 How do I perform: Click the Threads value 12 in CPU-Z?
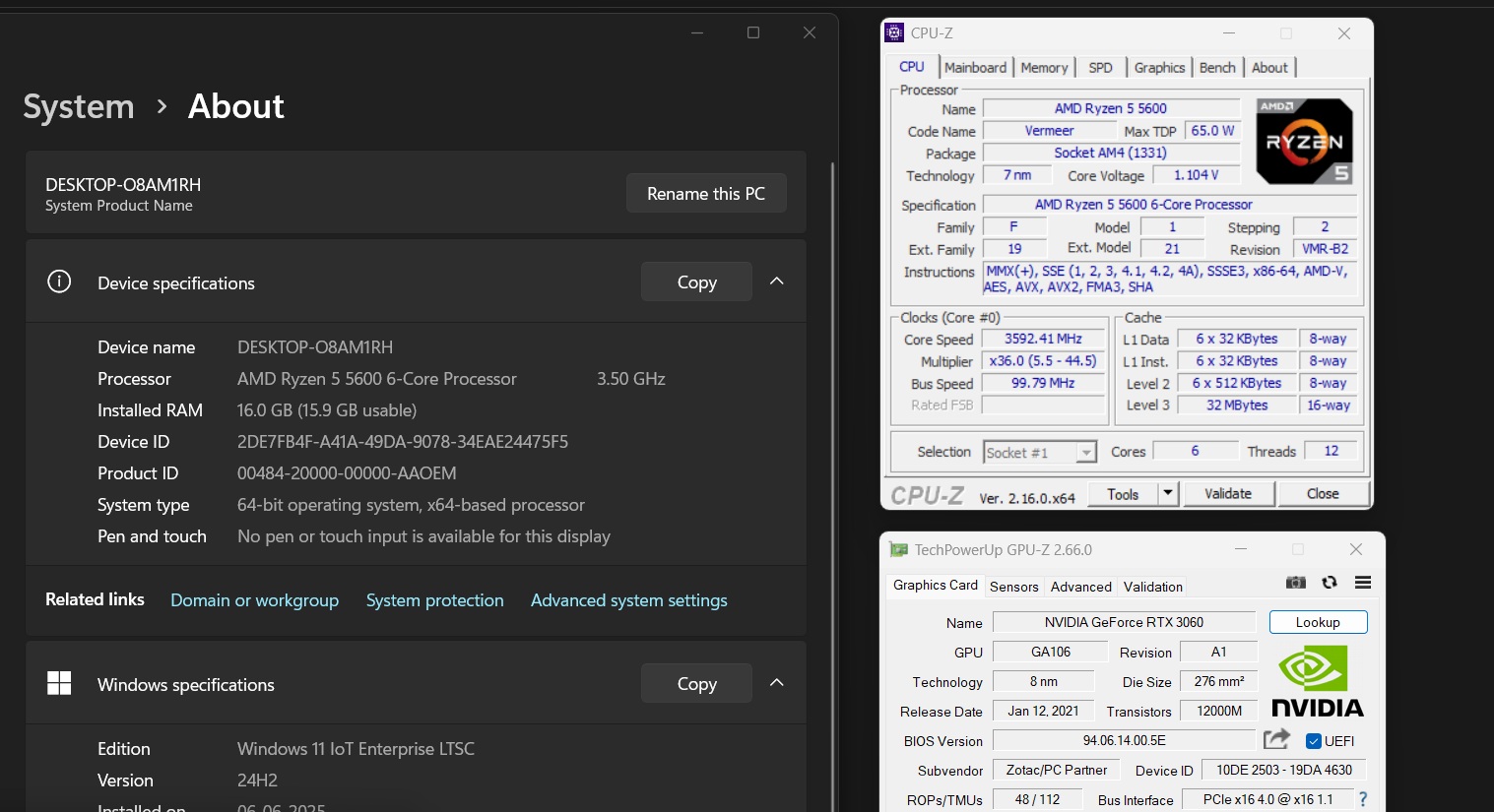click(x=1331, y=451)
